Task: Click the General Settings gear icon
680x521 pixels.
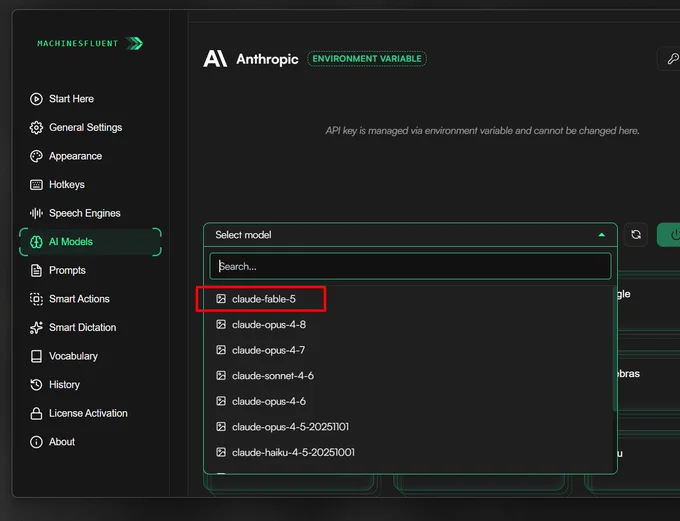Action: pos(36,128)
